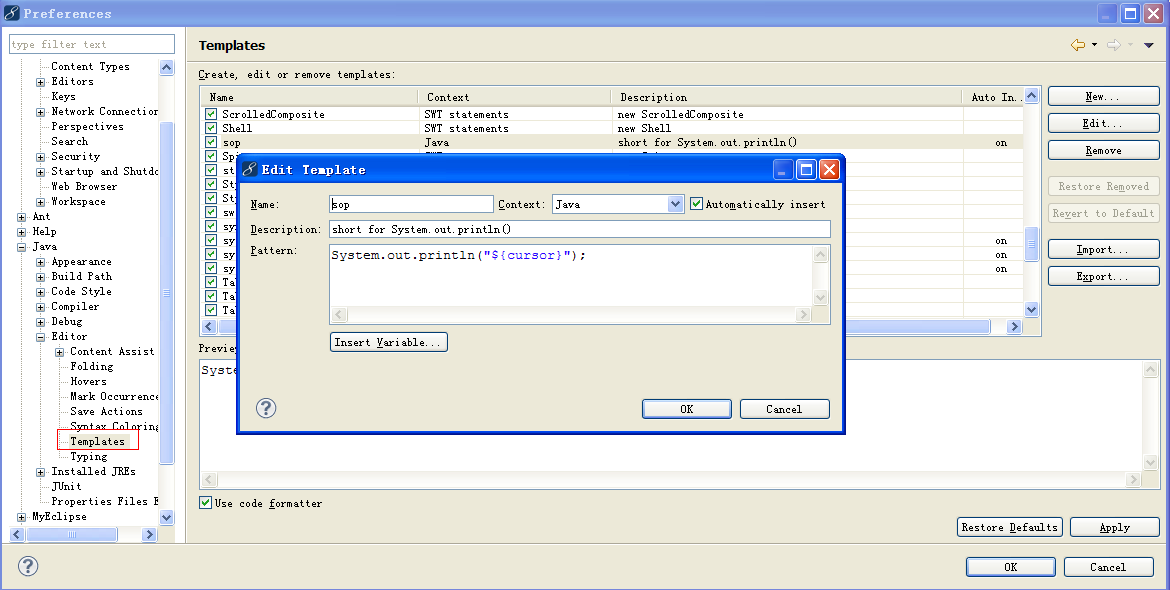The image size is (1170, 590).
Task: Click Insert Variable button
Action: [389, 342]
